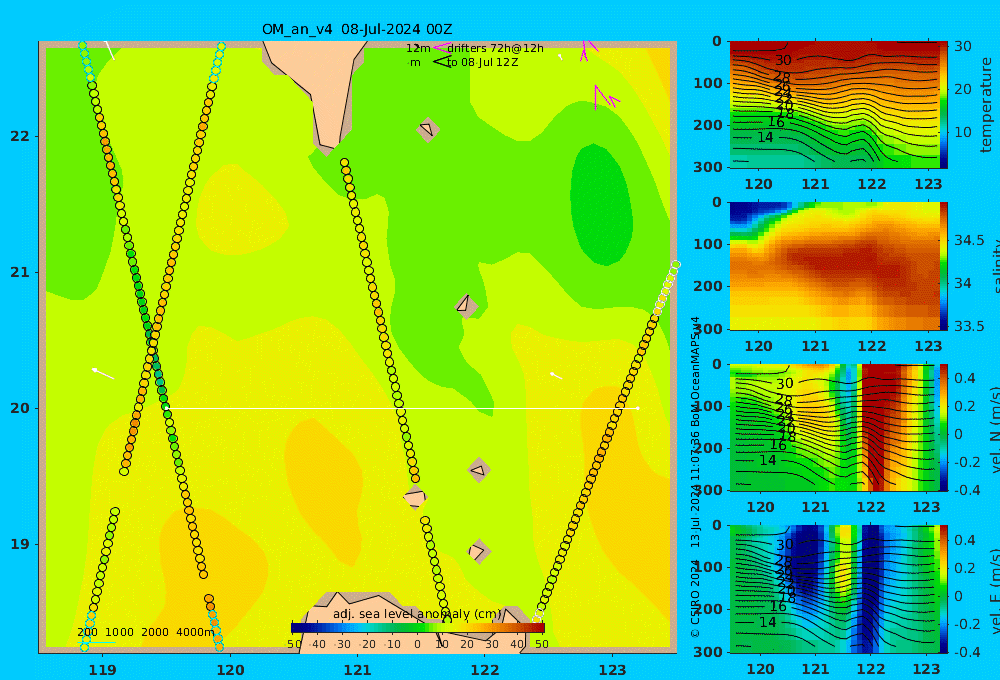This screenshot has width=1000, height=680.
Task: Click the straight altimeter track ending near longitude 123.5
Action: click(606, 440)
